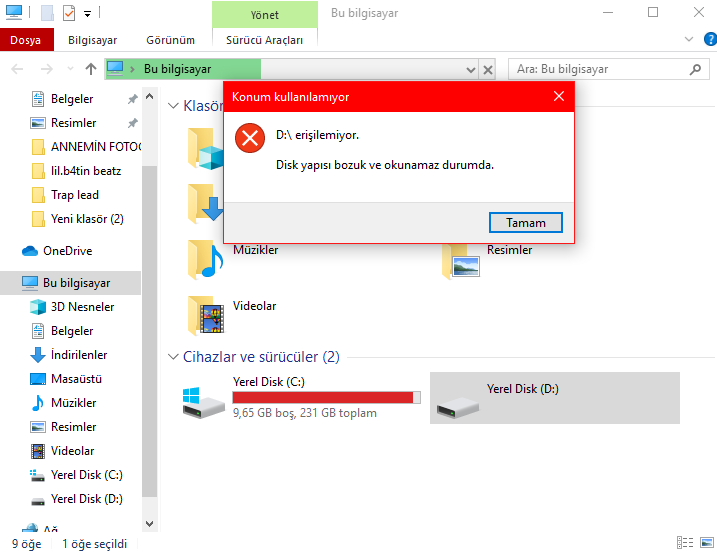Click Properties icon in quick access toolbar
717x552 pixels.
[68, 13]
